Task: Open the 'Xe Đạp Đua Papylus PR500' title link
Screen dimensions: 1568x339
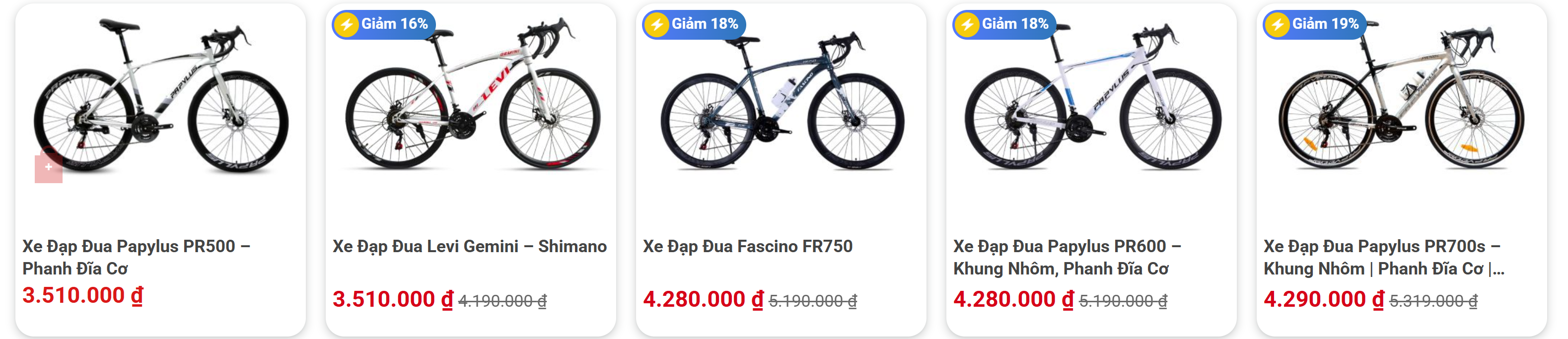Action: (x=137, y=257)
